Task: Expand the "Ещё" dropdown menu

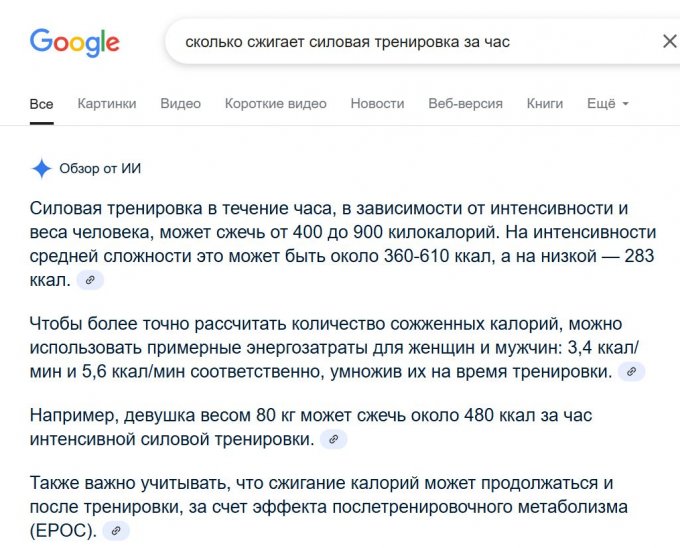Action: tap(608, 104)
